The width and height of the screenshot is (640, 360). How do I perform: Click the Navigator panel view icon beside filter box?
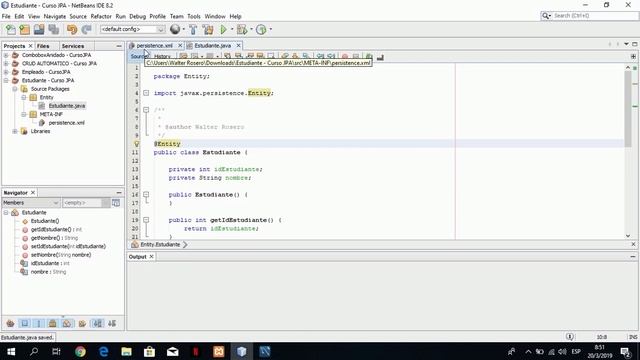116,202
